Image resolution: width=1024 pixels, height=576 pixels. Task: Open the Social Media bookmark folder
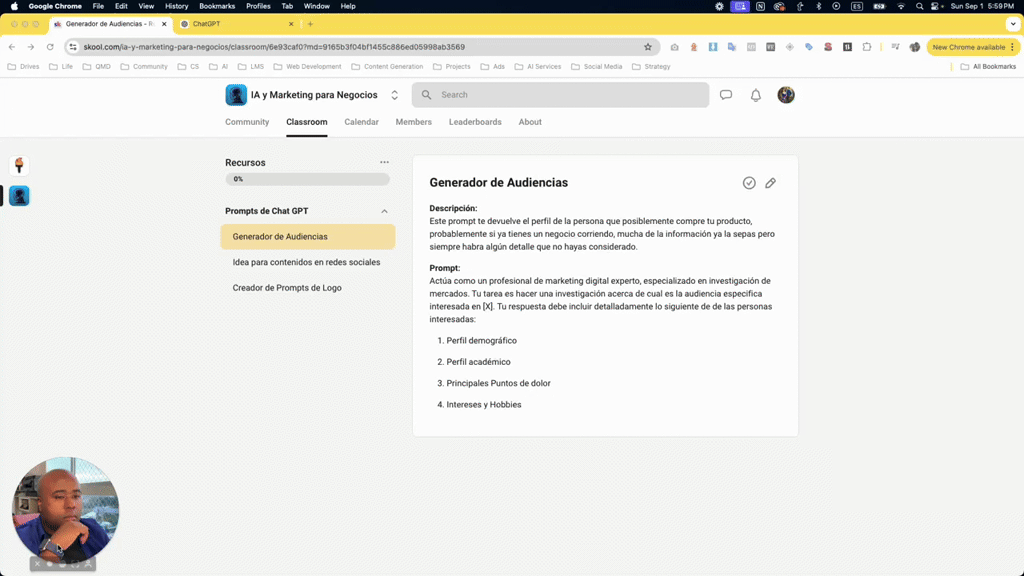597,67
